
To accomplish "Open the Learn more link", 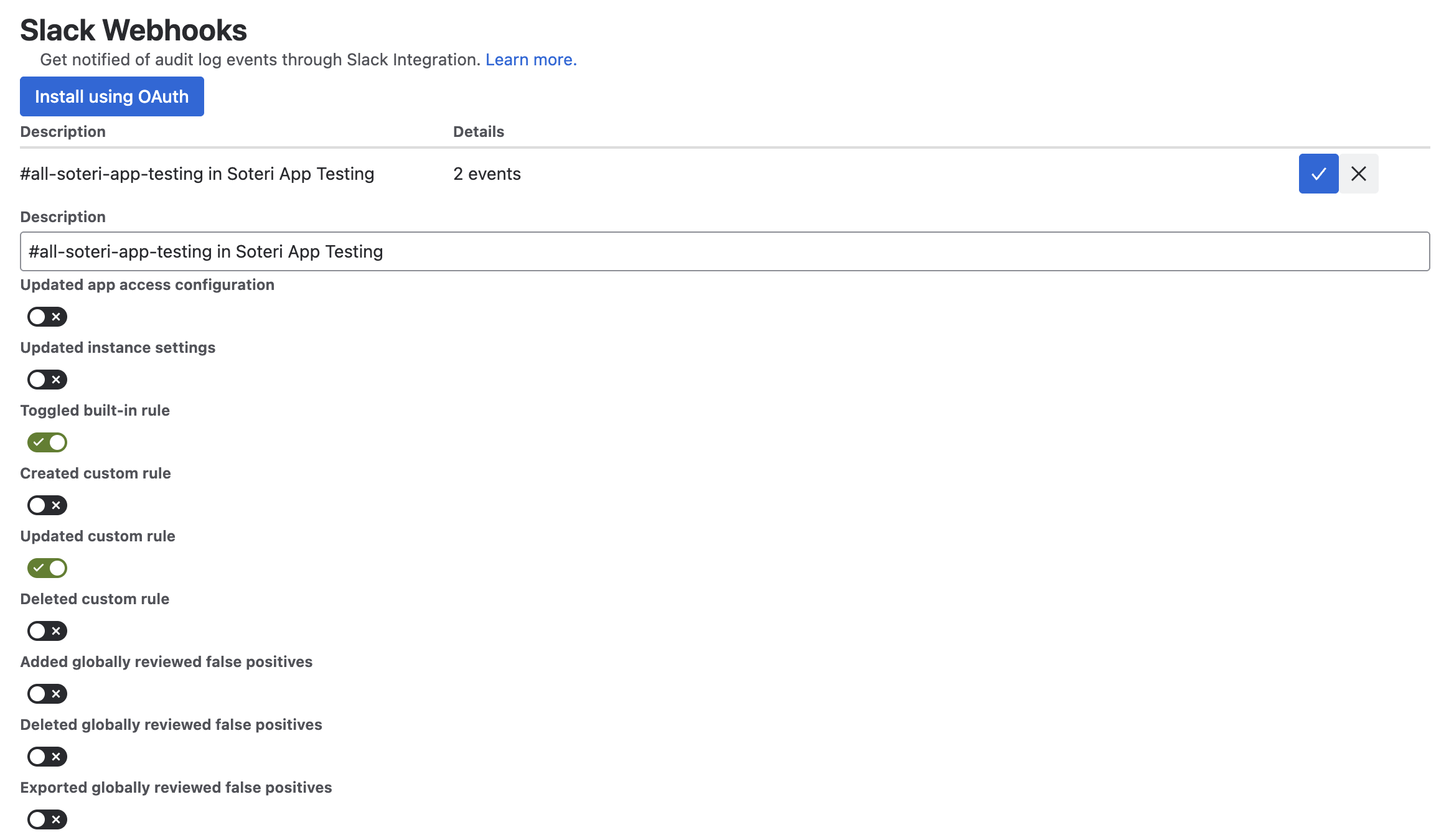I will (x=530, y=60).
